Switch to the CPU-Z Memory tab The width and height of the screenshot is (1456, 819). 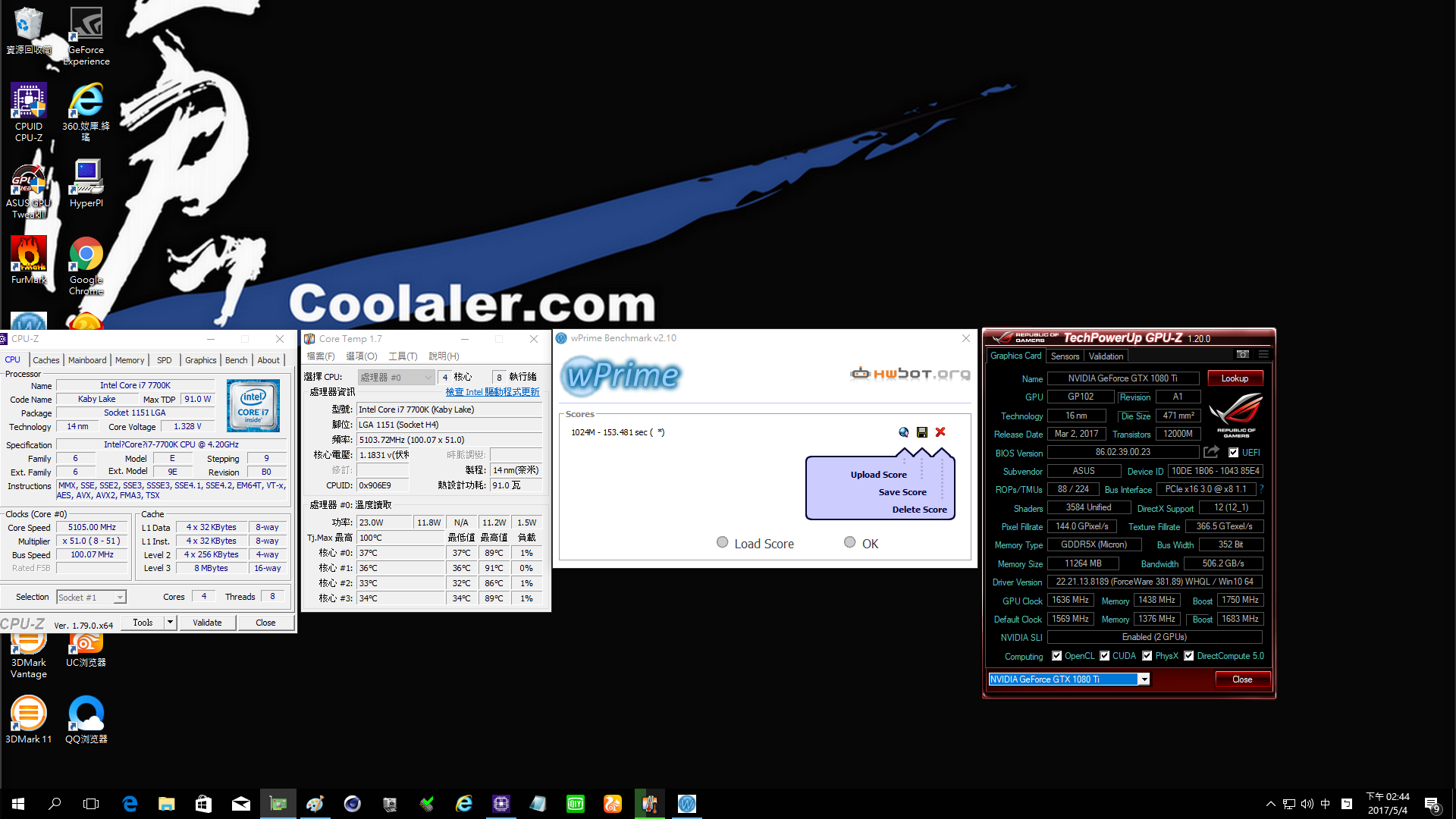pyautogui.click(x=130, y=360)
